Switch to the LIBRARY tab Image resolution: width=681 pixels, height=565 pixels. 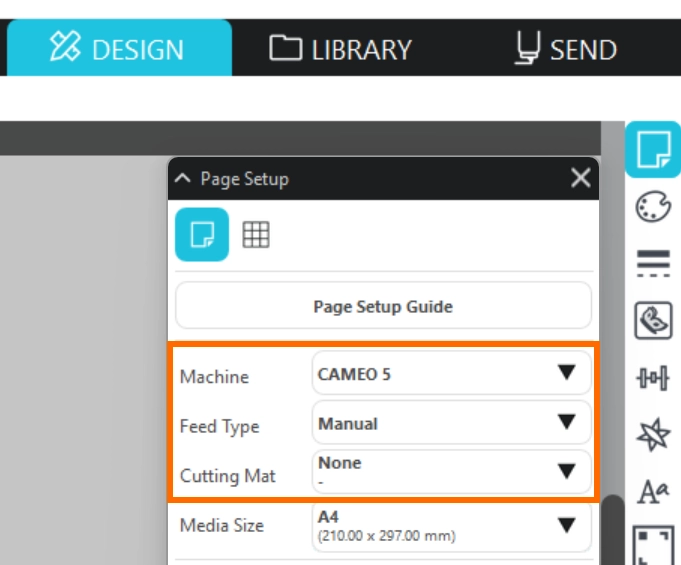tap(341, 49)
